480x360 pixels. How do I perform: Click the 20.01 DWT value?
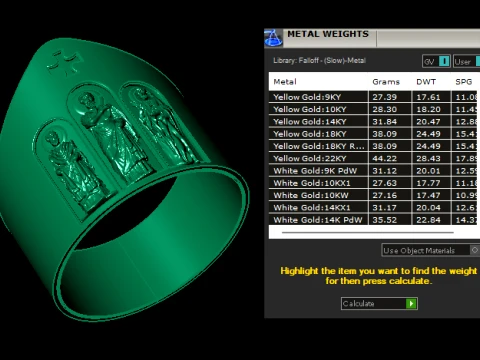(428, 171)
